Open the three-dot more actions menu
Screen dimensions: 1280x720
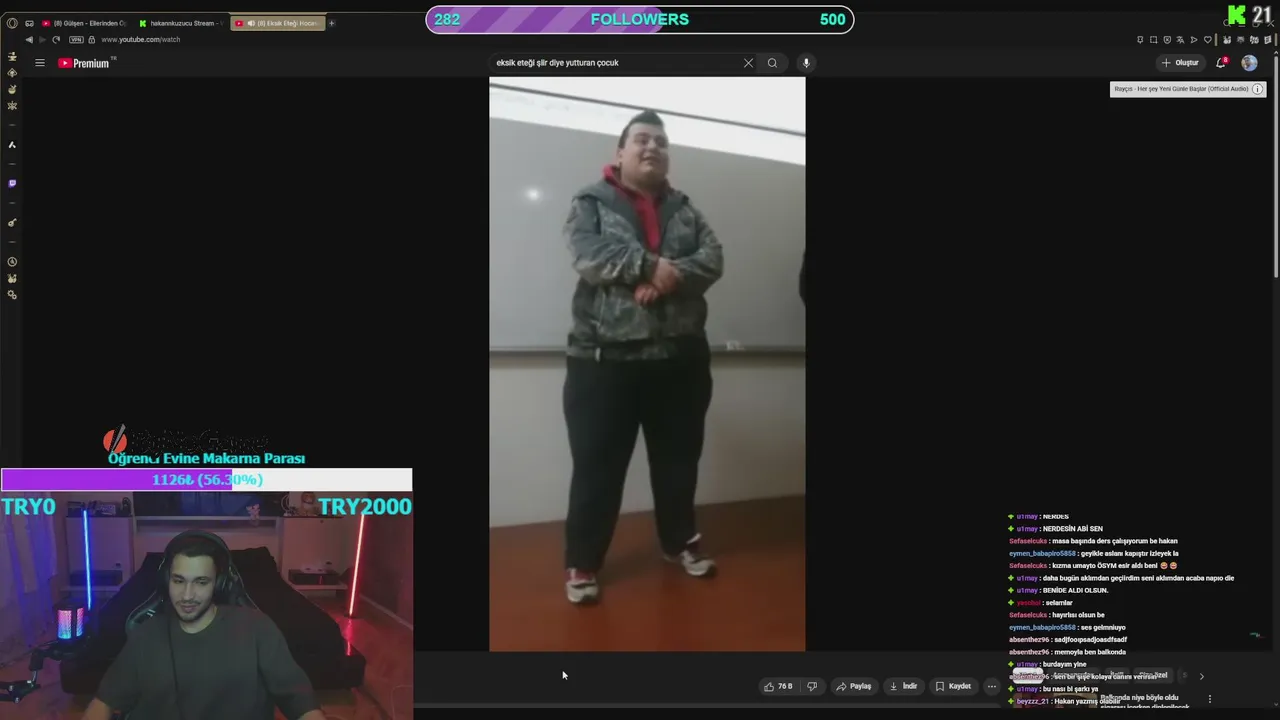(992, 686)
